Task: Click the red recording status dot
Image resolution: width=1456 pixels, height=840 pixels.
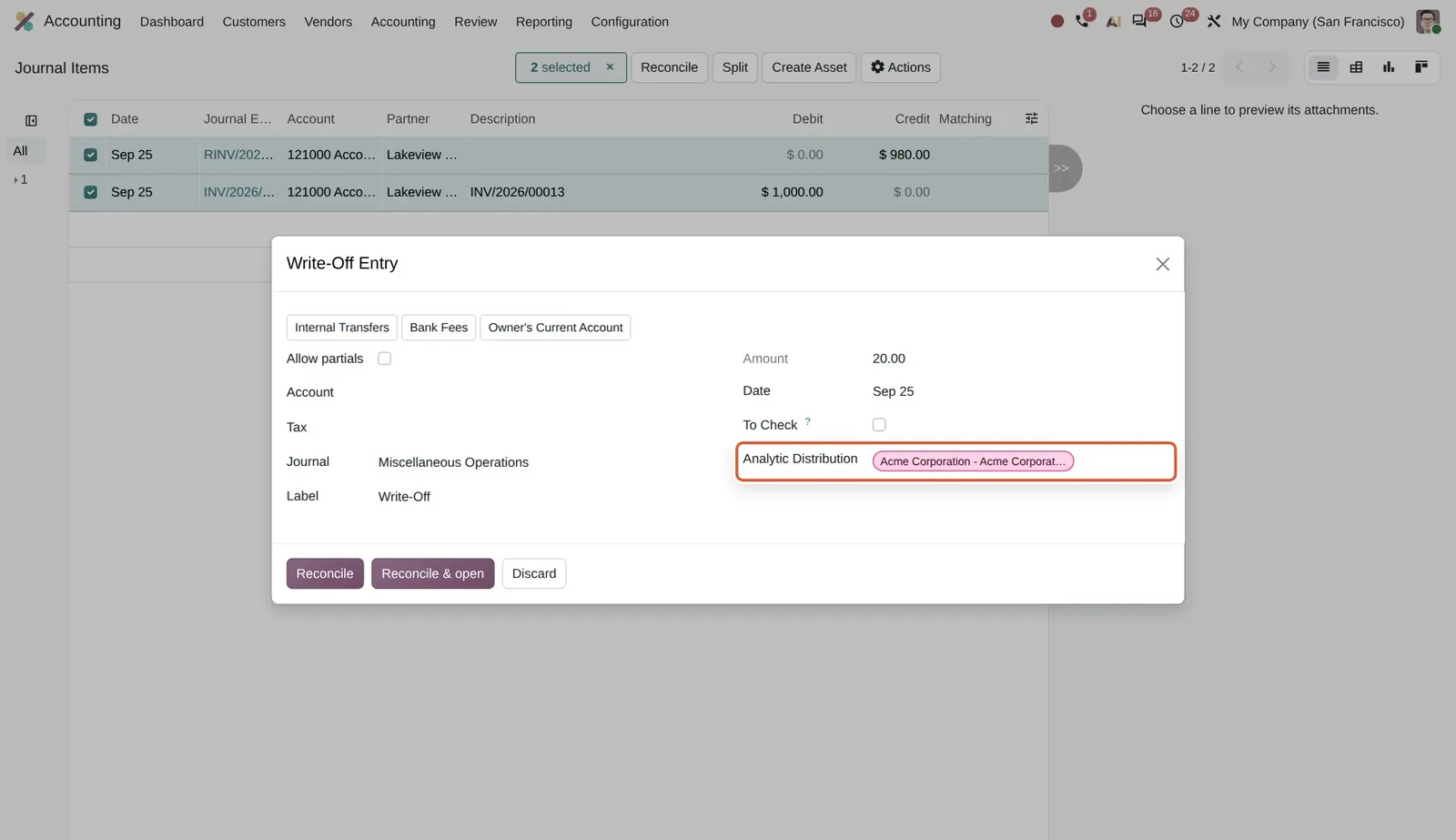Action: [1057, 21]
